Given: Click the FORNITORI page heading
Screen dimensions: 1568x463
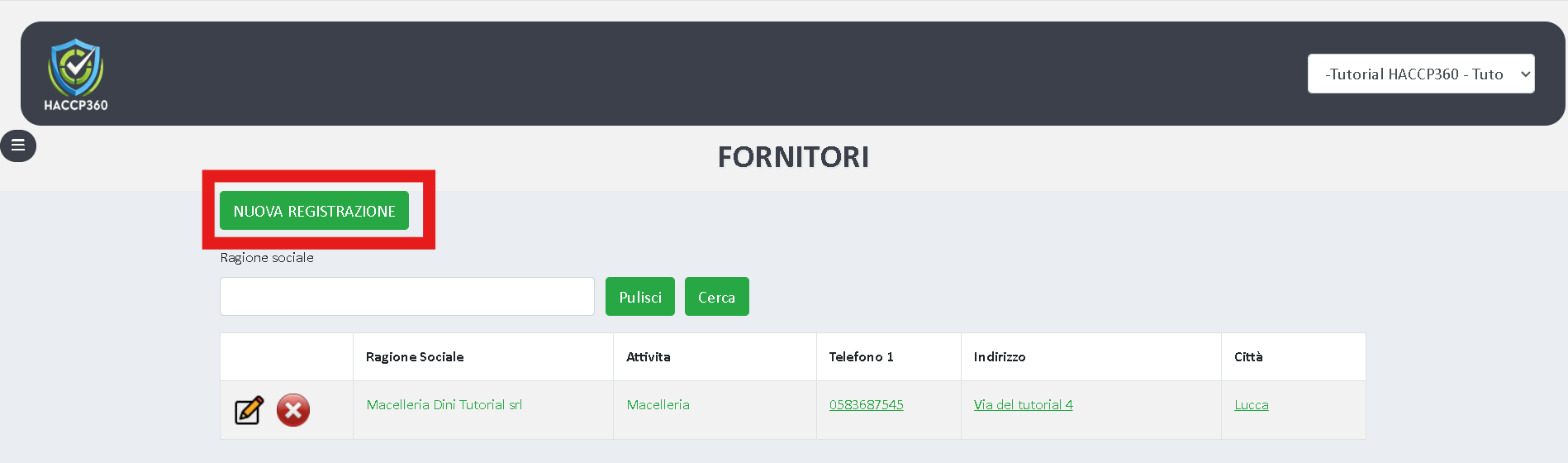Looking at the screenshot, I should (793, 157).
